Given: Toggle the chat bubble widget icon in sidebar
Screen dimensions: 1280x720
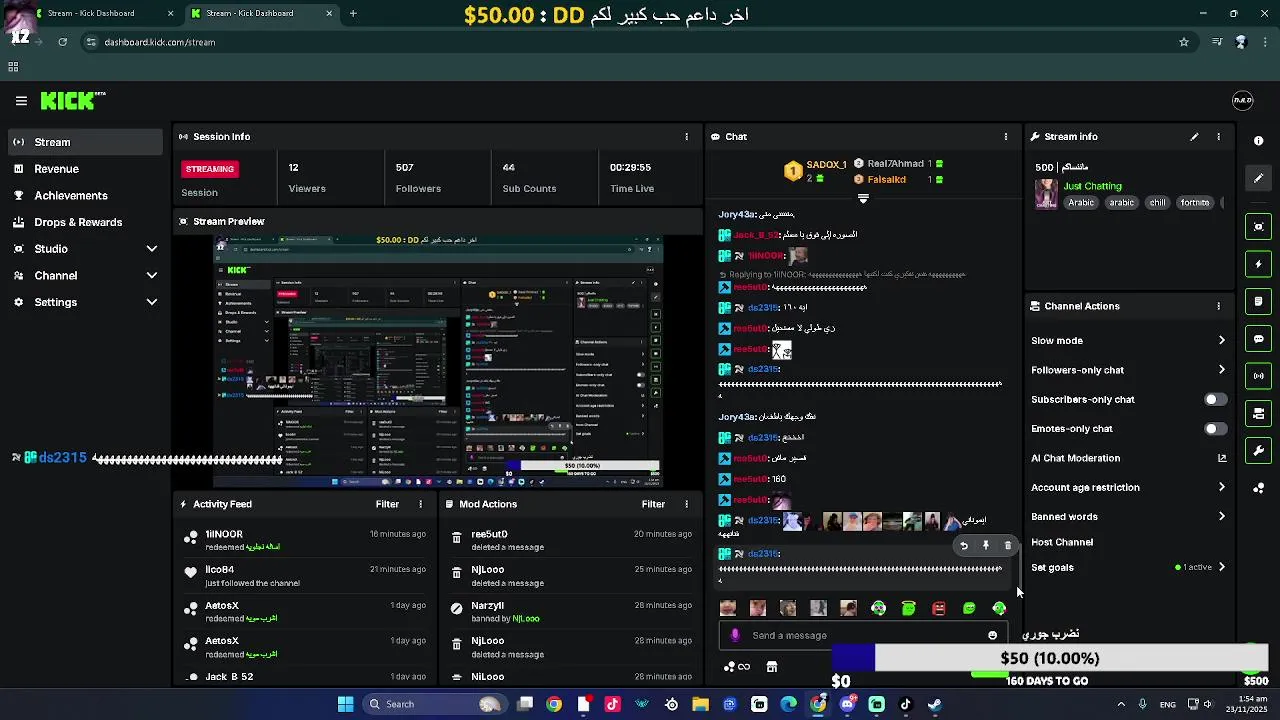Looking at the screenshot, I should click(x=1258, y=339).
